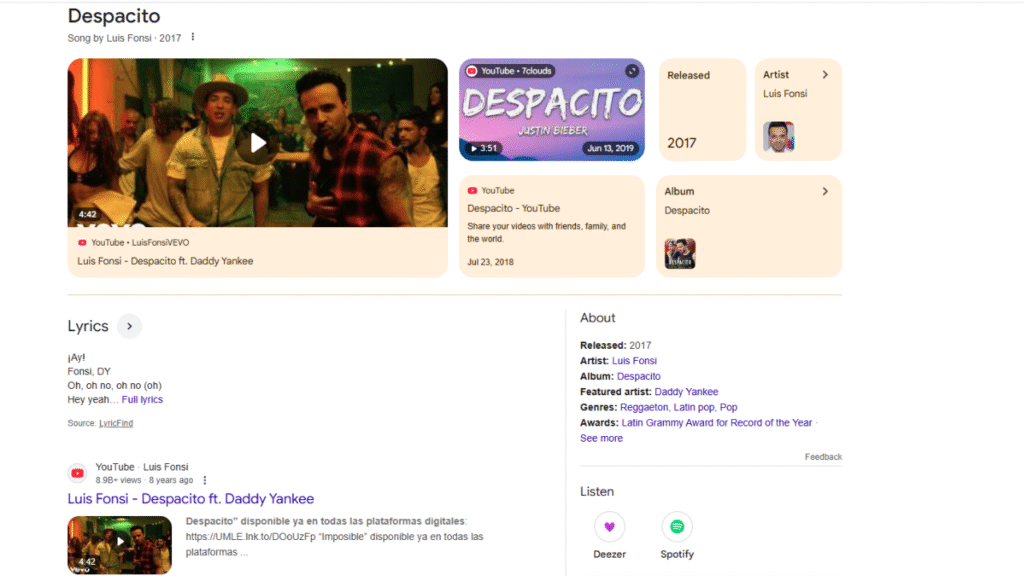Click See more in the About section
The width and height of the screenshot is (1024, 576).
[x=601, y=438]
